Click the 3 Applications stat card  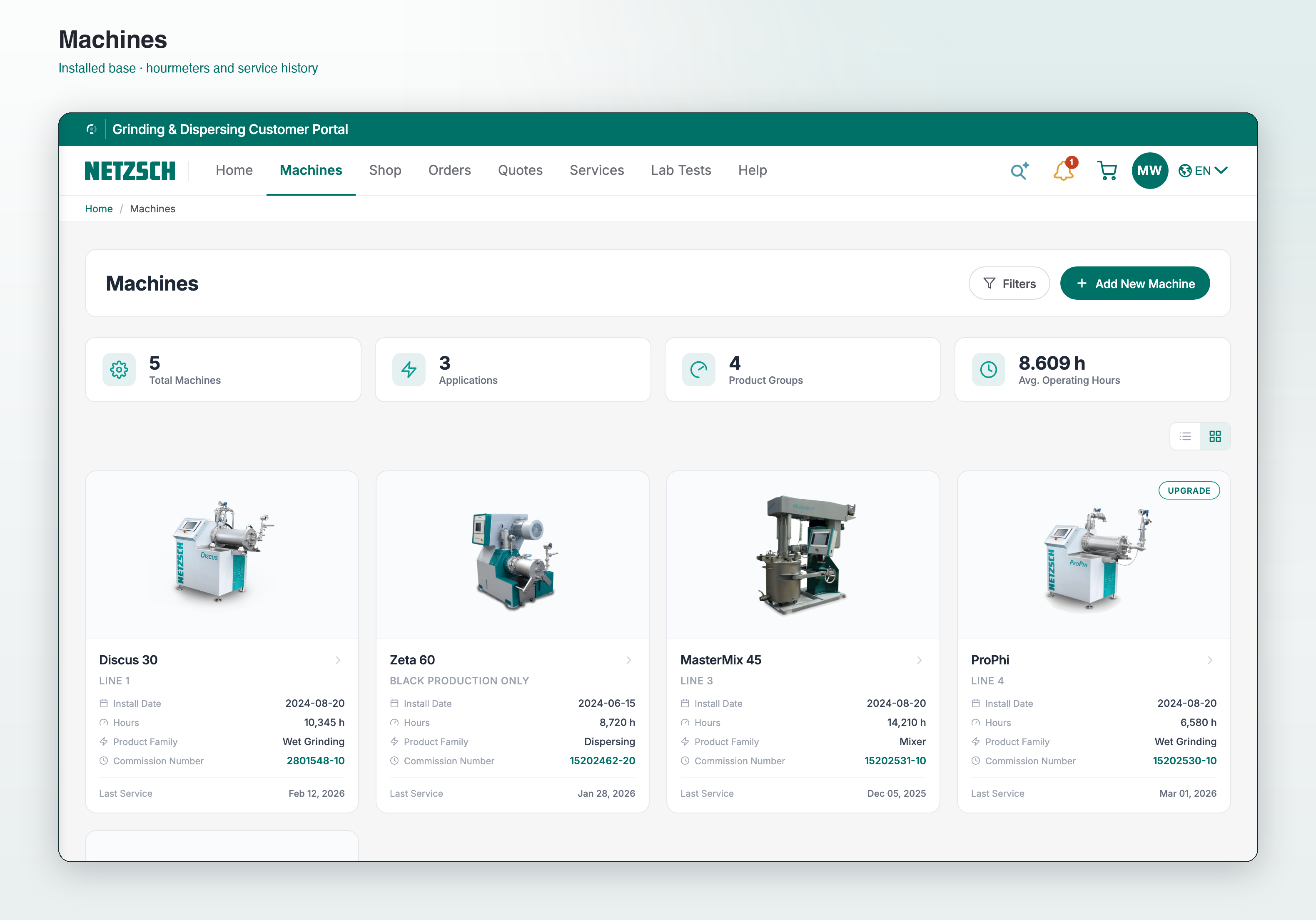coord(512,370)
